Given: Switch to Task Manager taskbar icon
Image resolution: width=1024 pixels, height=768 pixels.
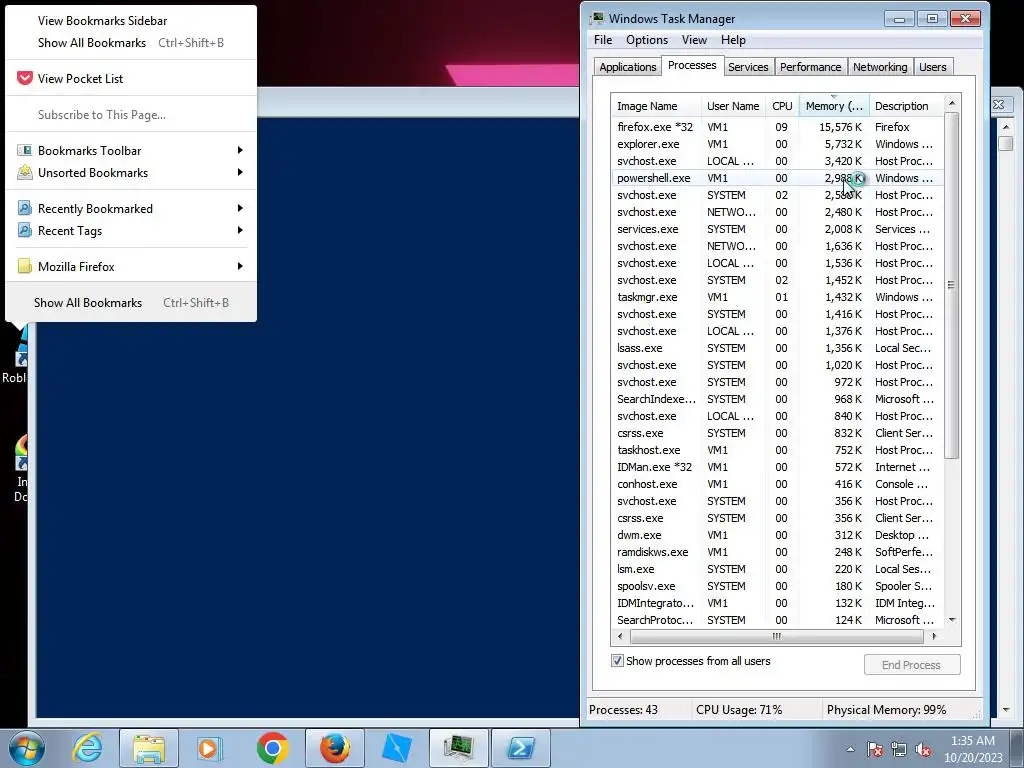Looking at the screenshot, I should tap(458, 748).
